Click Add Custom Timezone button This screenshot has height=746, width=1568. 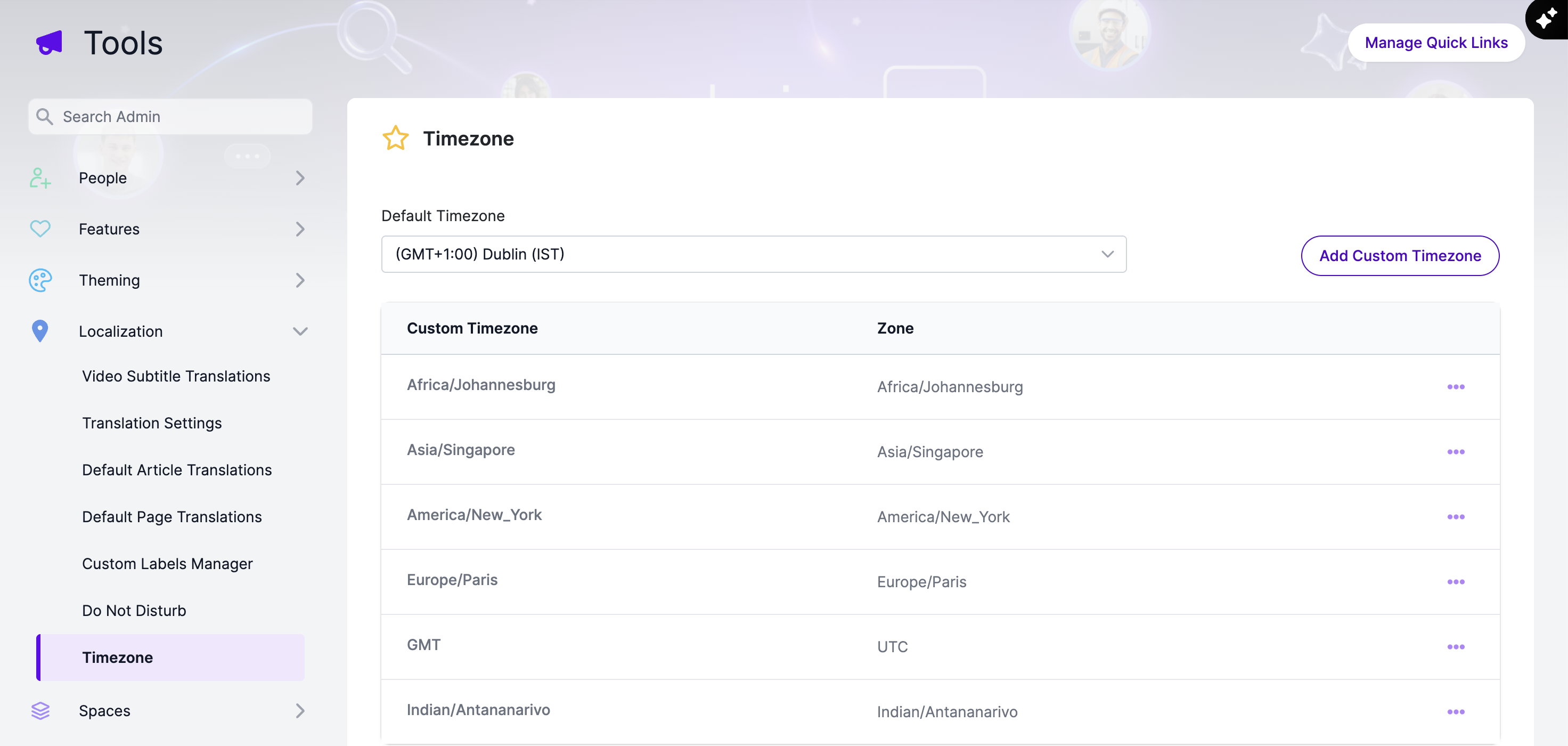point(1400,256)
